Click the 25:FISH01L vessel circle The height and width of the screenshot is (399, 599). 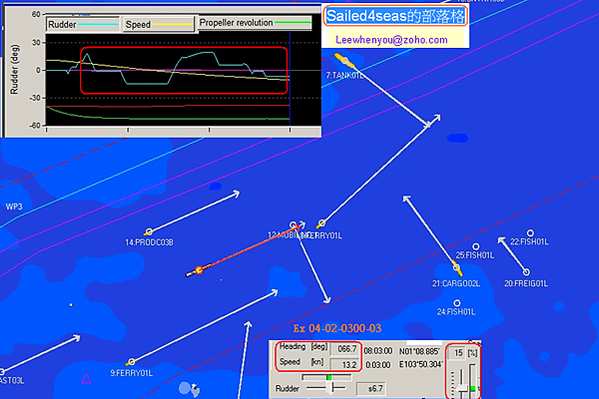(x=476, y=247)
